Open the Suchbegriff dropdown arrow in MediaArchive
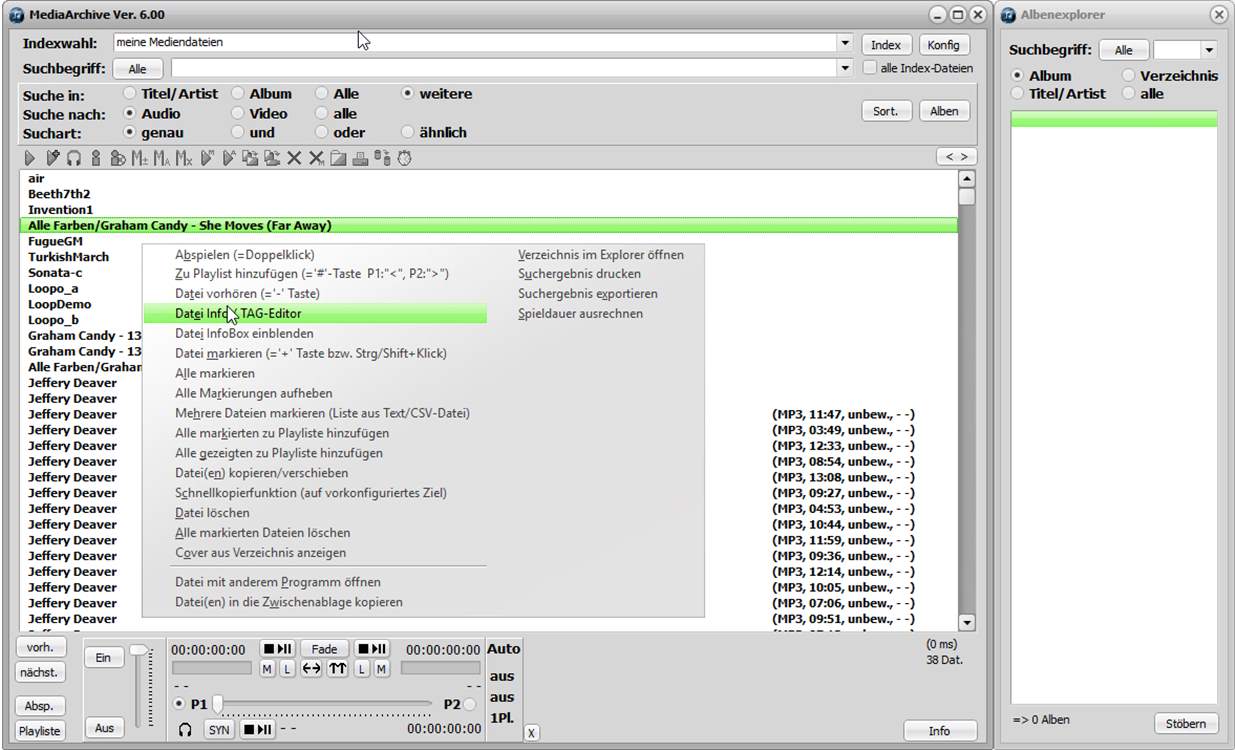Viewport: 1235px width, 750px height. click(x=845, y=68)
